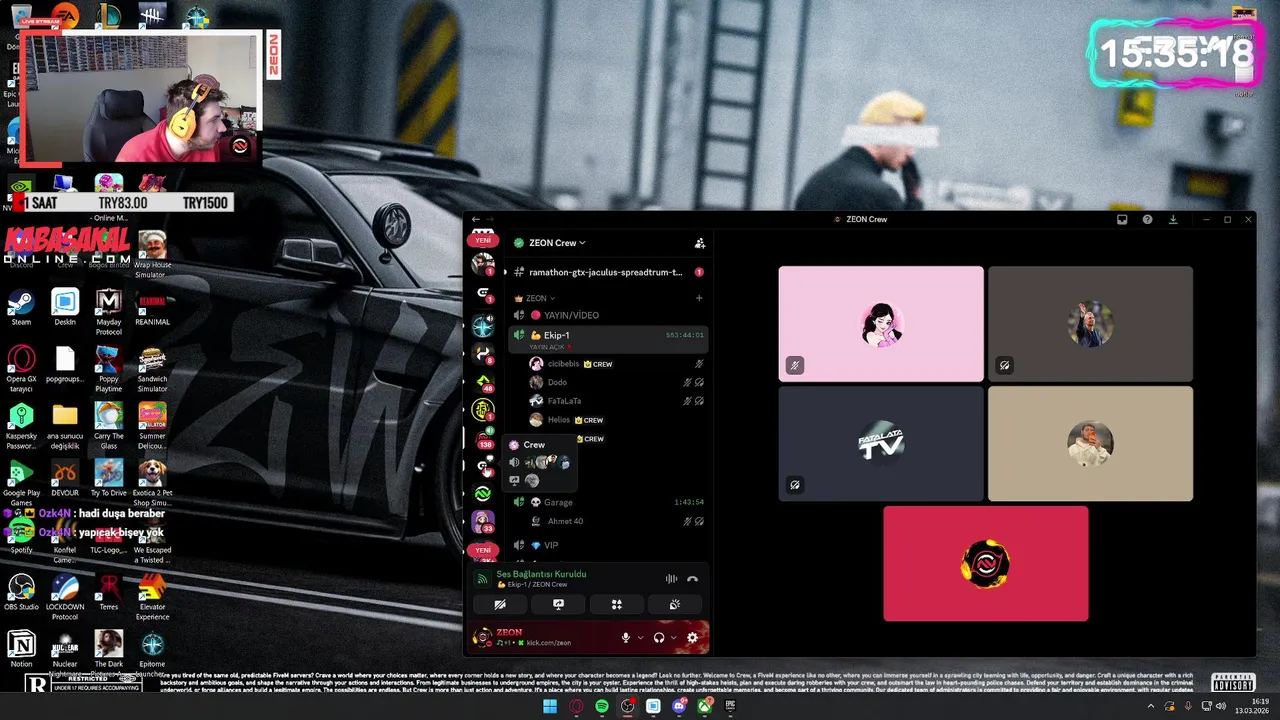Open Discord user settings gear
The image size is (1280, 720).
[x=692, y=637]
